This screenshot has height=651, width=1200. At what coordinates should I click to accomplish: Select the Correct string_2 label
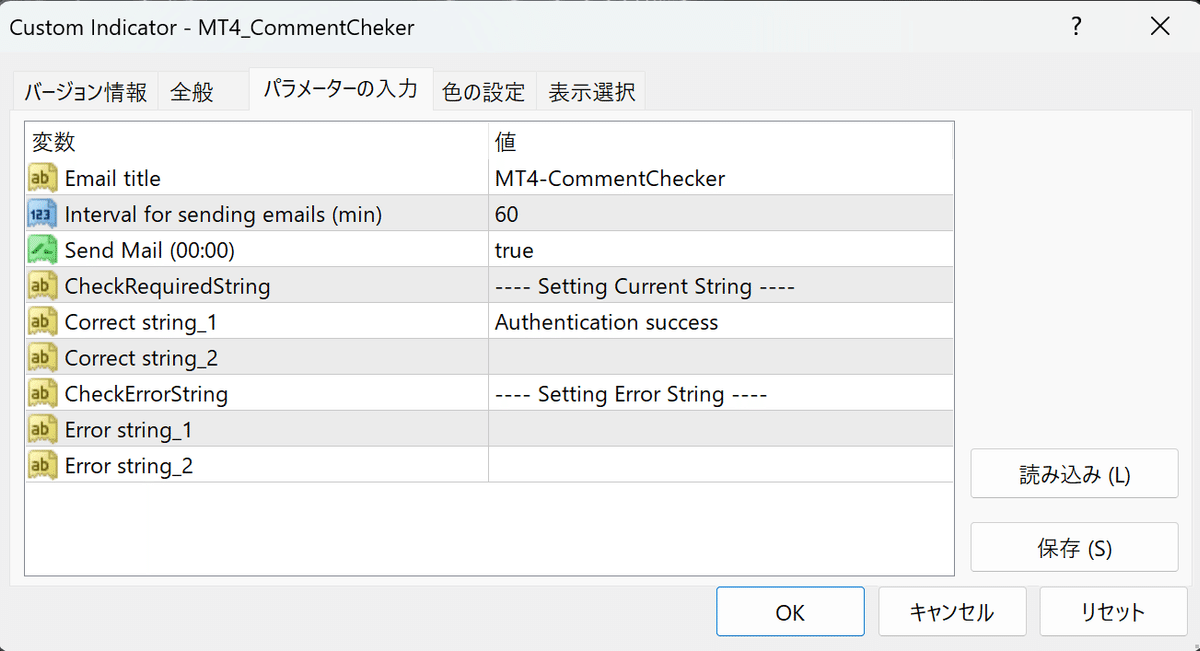pos(142,358)
